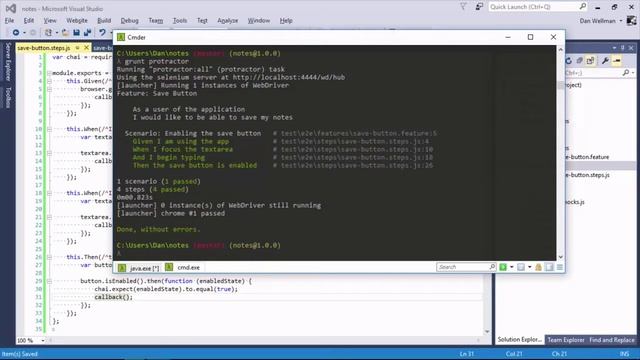Switch to the java.exe tab in Cmder

click(x=139, y=268)
